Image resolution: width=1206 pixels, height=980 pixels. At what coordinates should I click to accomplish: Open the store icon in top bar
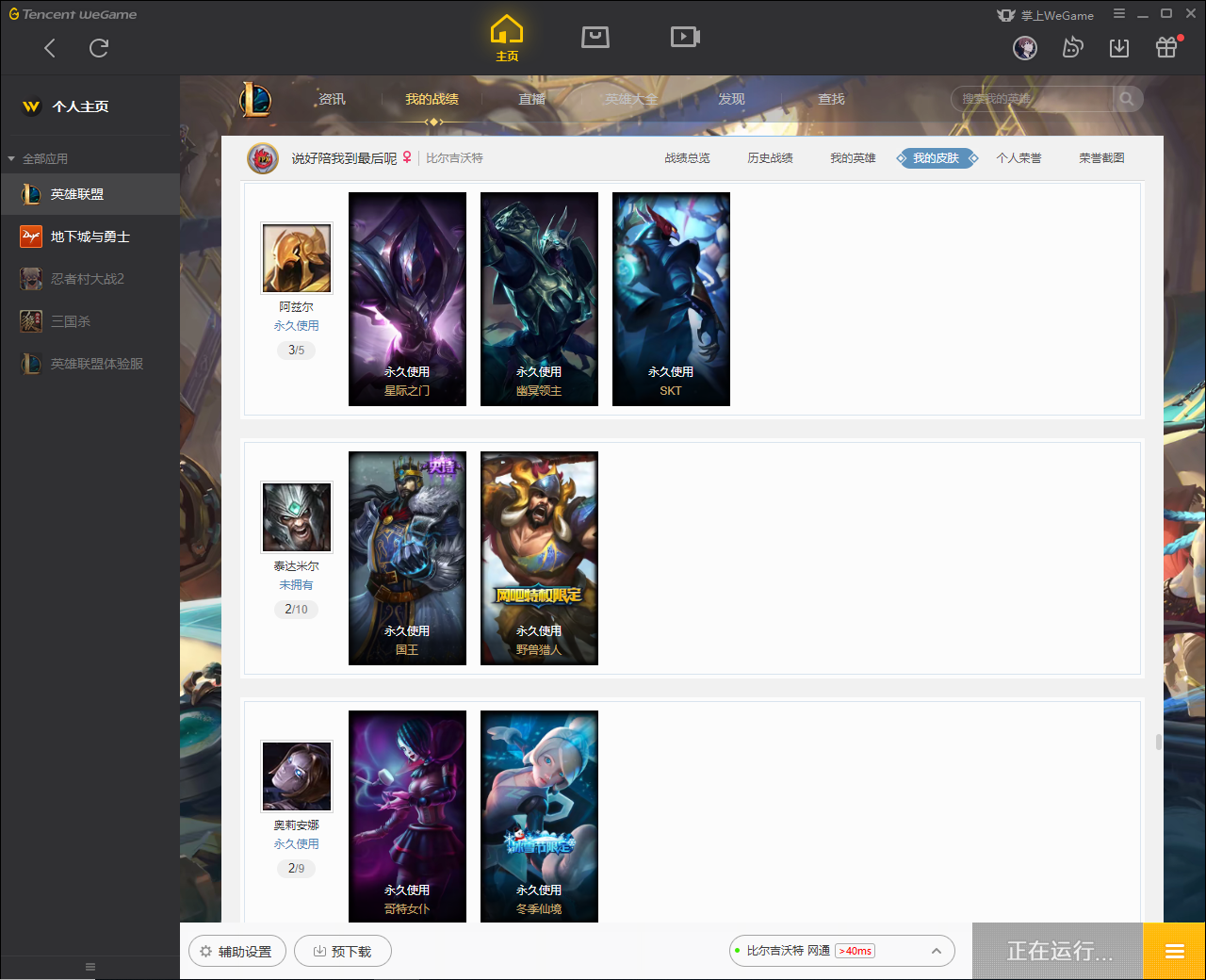tap(595, 37)
